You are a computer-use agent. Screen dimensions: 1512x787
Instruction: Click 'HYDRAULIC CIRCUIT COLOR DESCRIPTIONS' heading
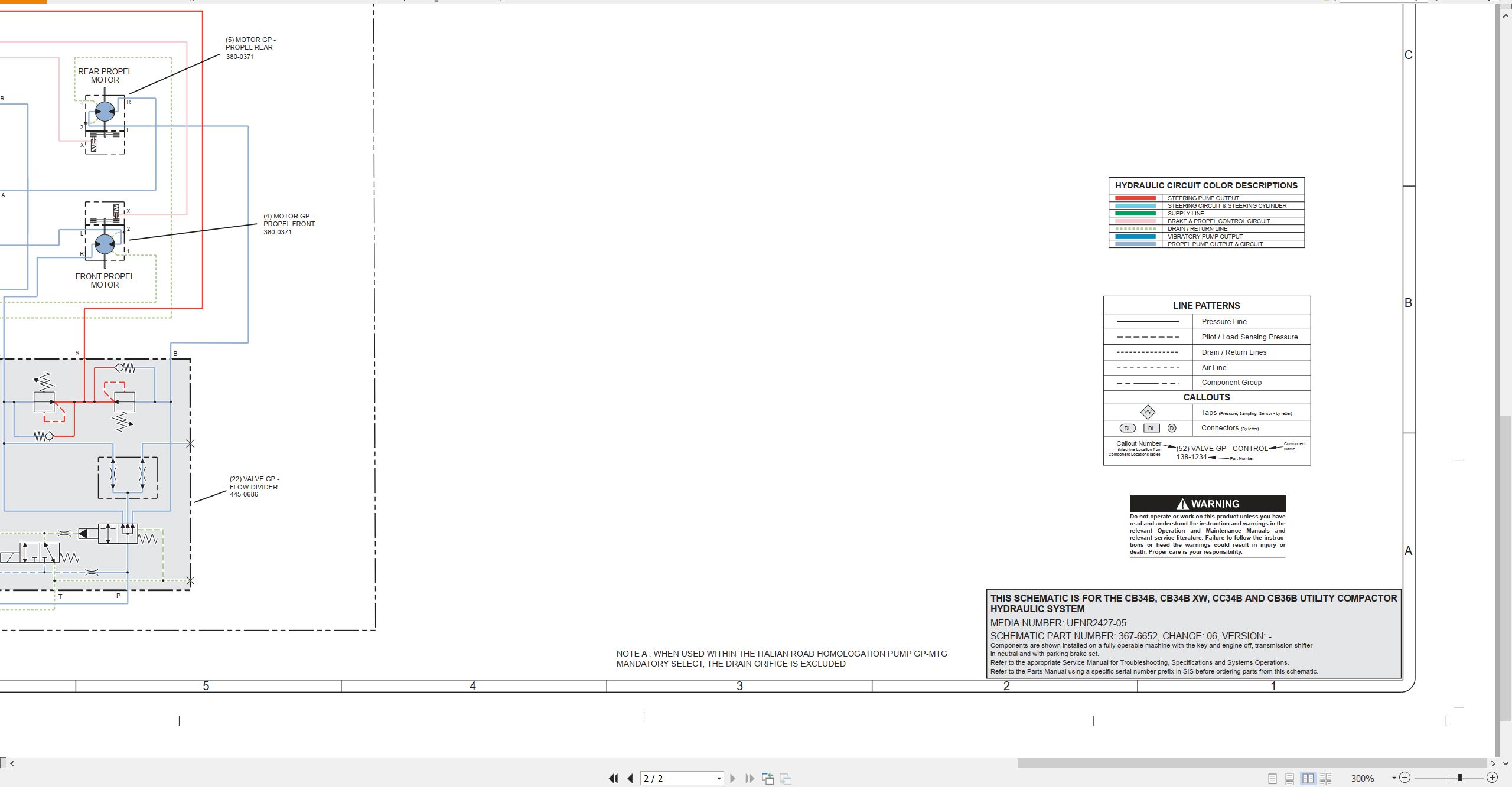pos(1207,185)
